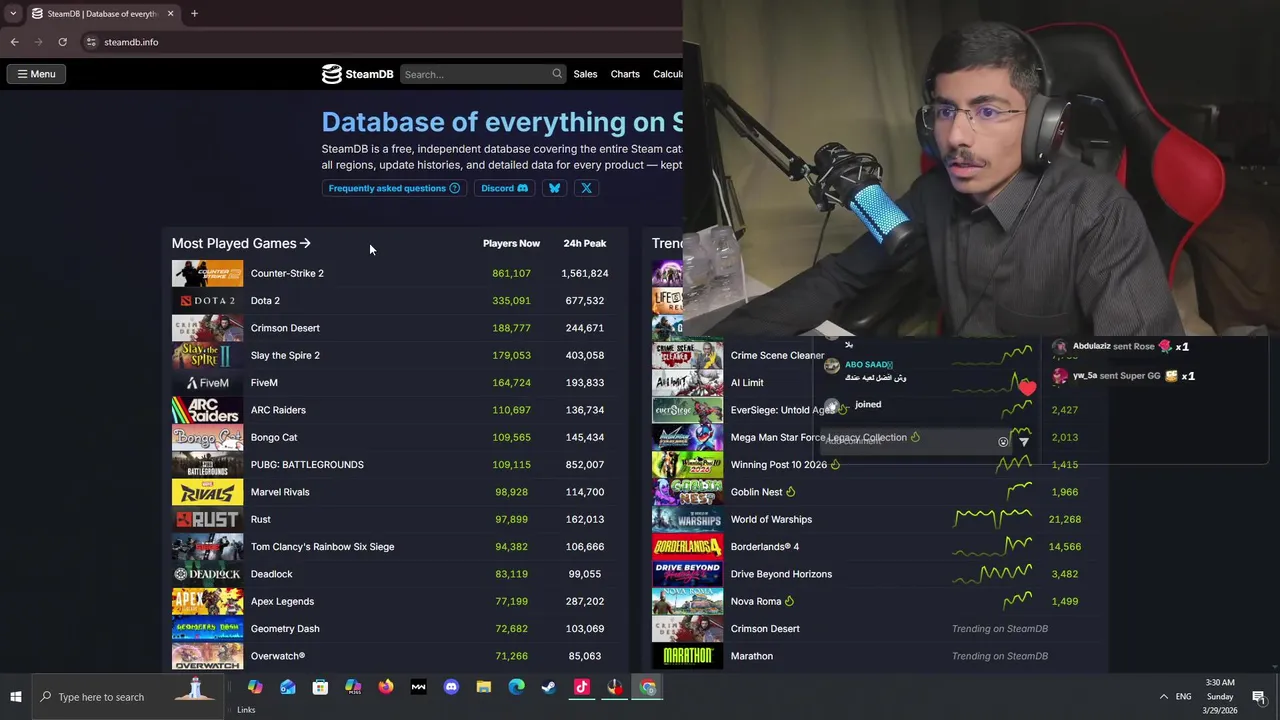Image resolution: width=1280 pixels, height=720 pixels.
Task: Open the browser tab search dropdown
Action: (13, 13)
